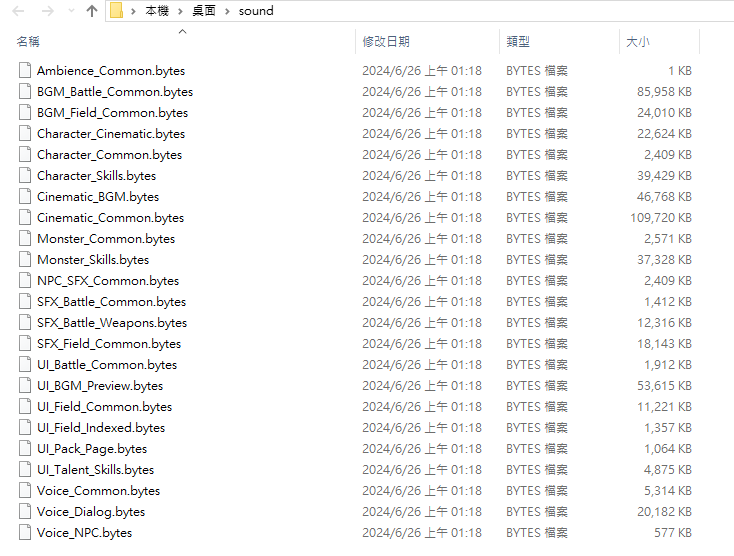Select the Monster_Common.bytes file icon
The image size is (734, 556).
[x=25, y=238]
